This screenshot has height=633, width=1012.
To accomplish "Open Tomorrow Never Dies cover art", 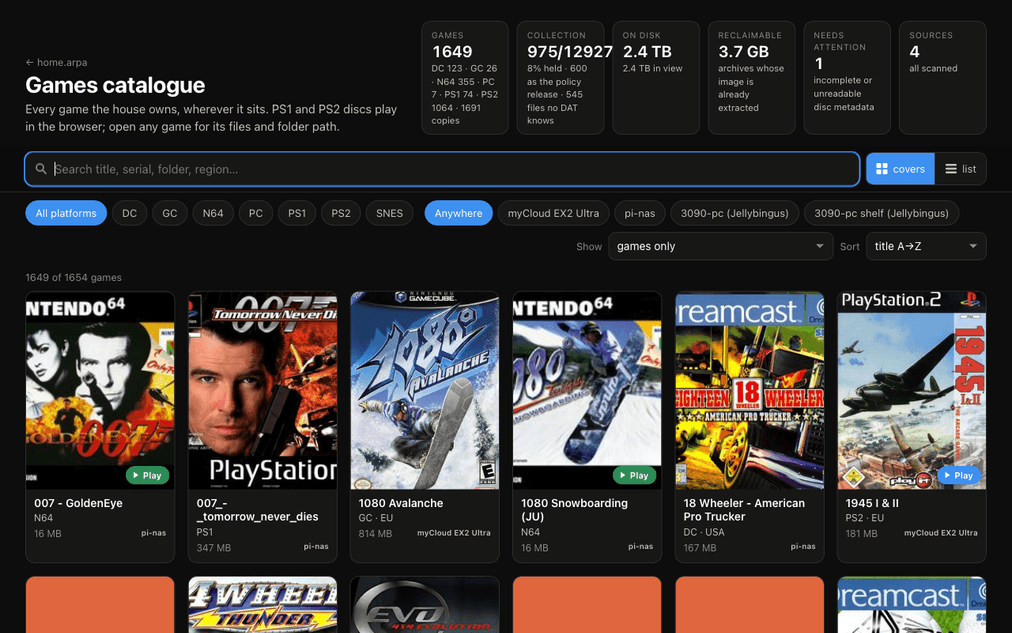I will pyautogui.click(x=263, y=390).
